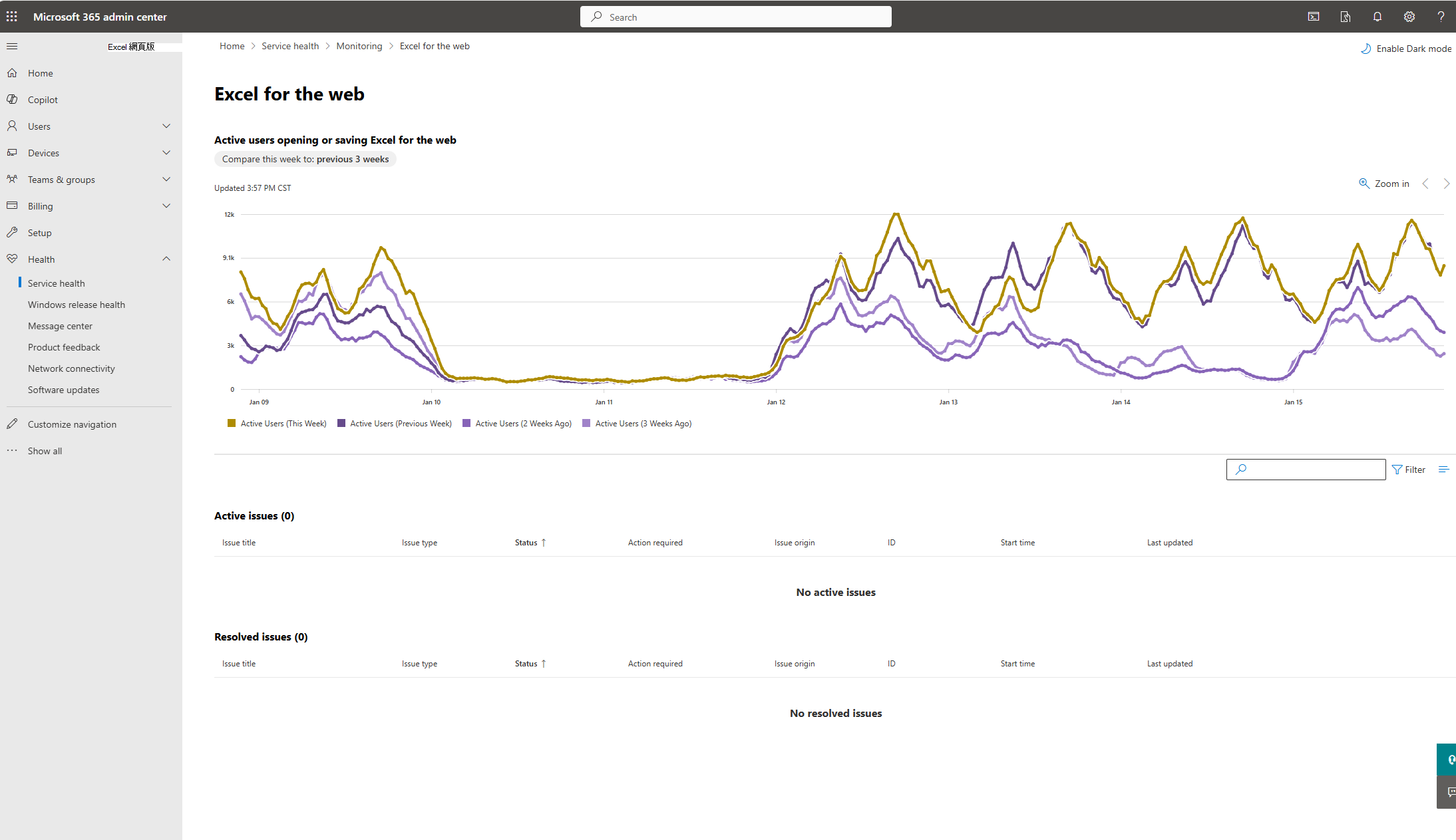Open the mobile app install icon in header
1456x840 pixels.
click(1346, 17)
